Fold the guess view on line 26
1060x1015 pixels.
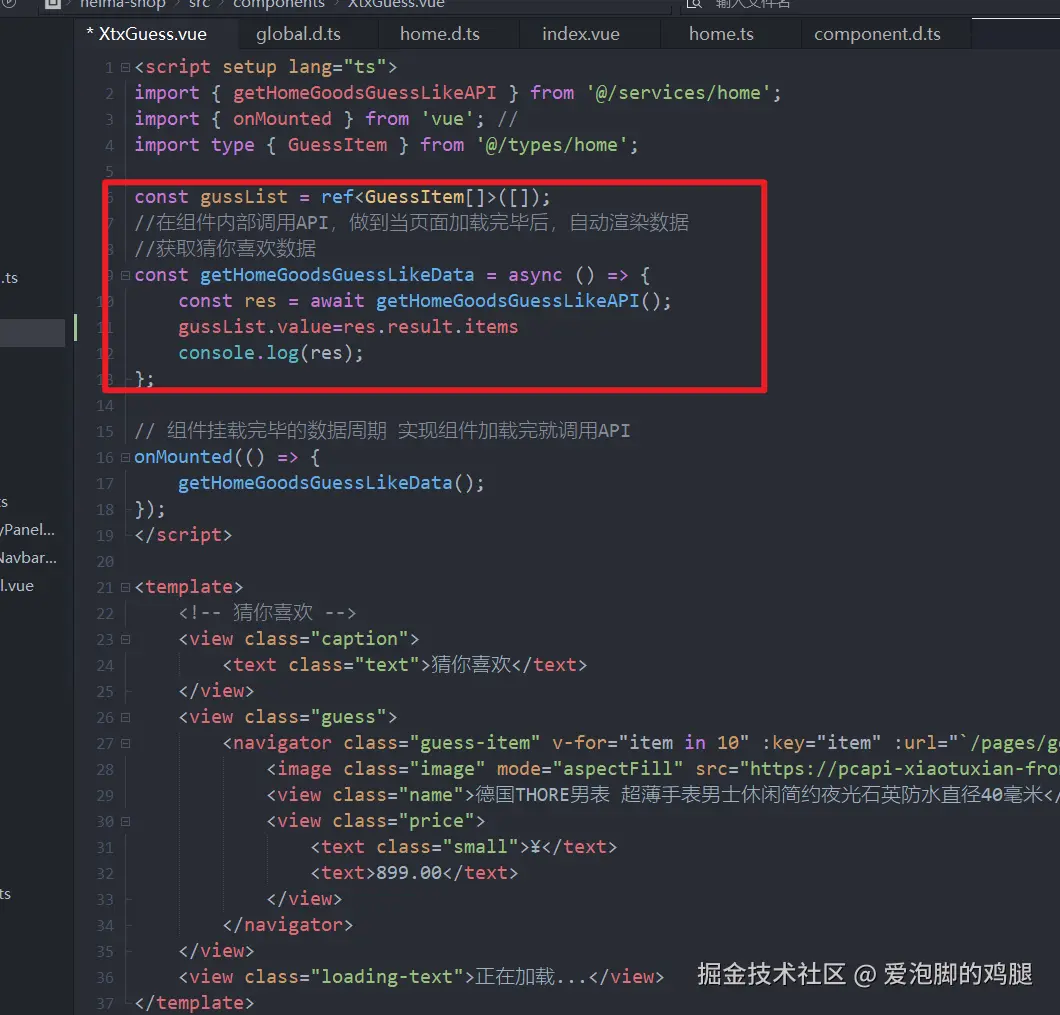coord(125,717)
